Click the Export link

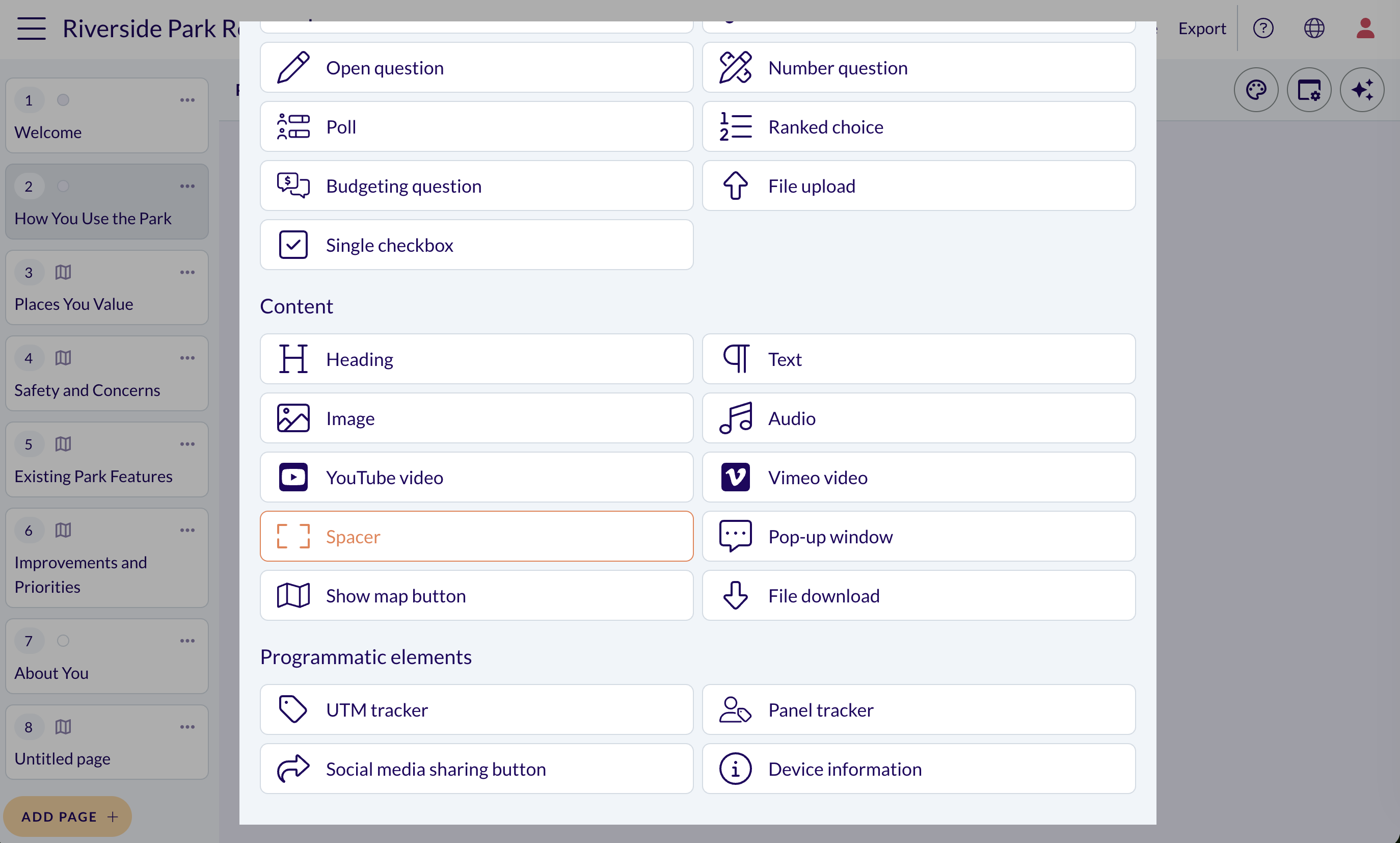click(x=1202, y=29)
